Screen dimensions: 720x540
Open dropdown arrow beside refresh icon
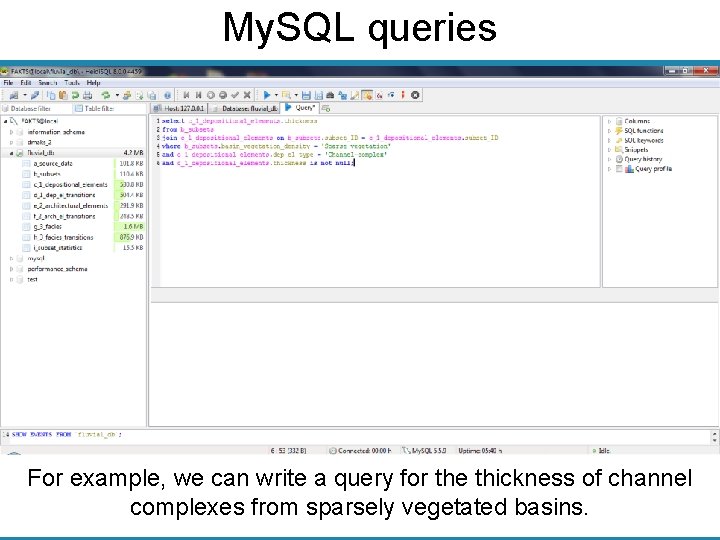point(117,95)
